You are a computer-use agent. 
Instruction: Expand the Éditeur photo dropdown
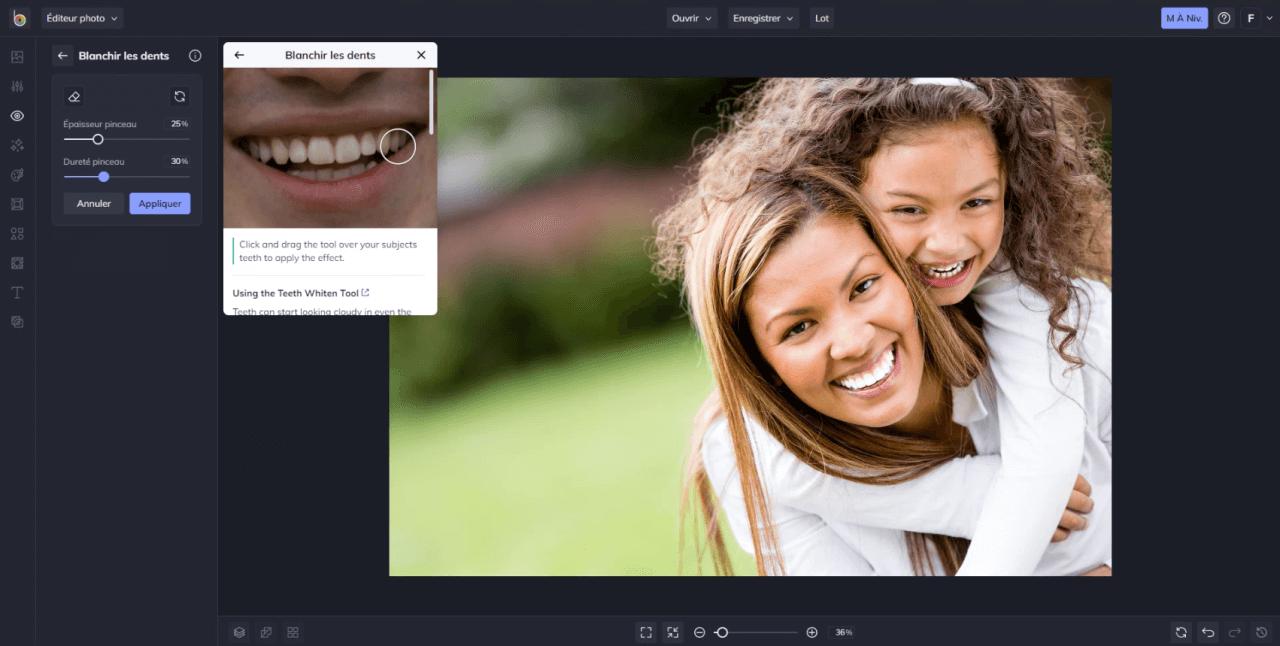[82, 18]
